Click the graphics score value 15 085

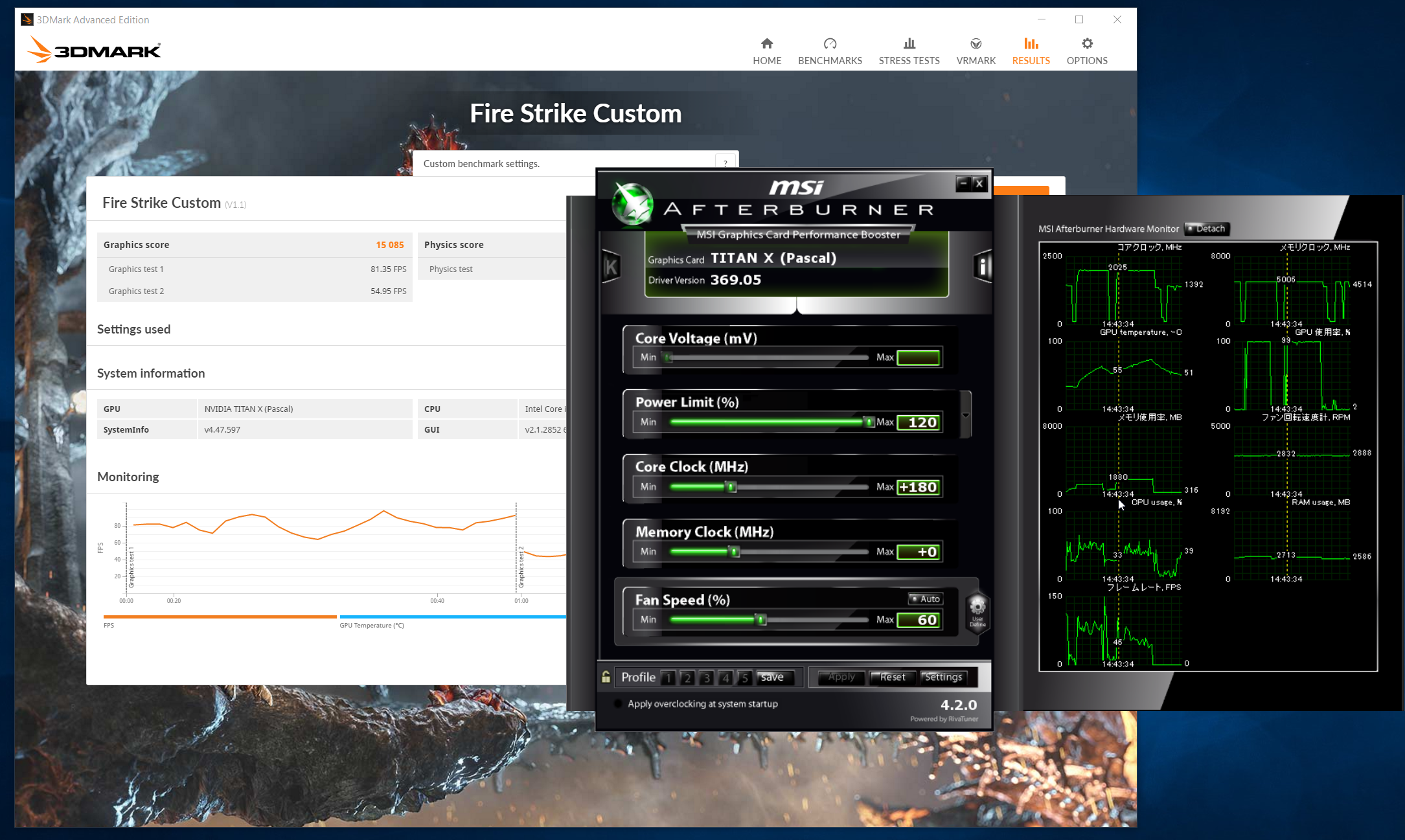click(390, 245)
